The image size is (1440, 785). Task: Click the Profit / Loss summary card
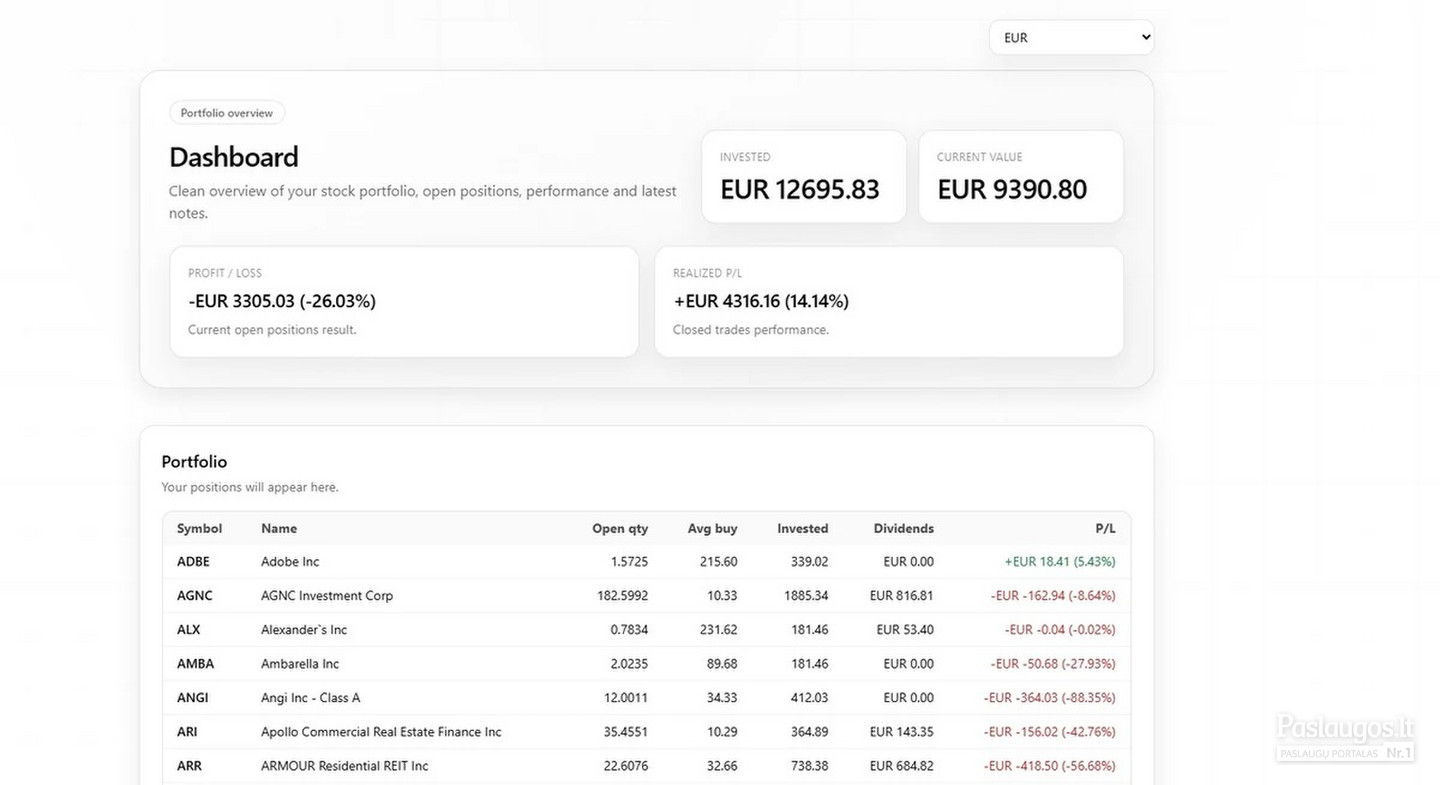click(x=404, y=302)
